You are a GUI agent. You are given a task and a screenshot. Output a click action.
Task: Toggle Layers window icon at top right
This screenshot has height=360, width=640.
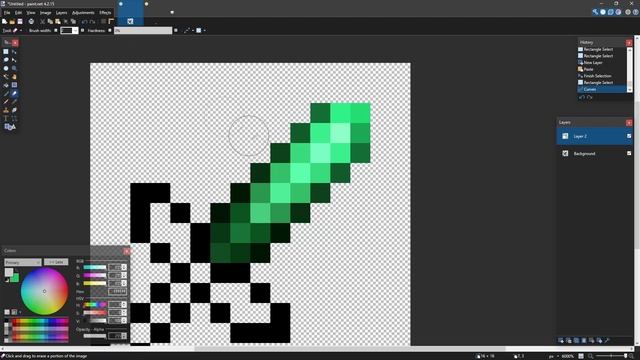[x=611, y=12]
